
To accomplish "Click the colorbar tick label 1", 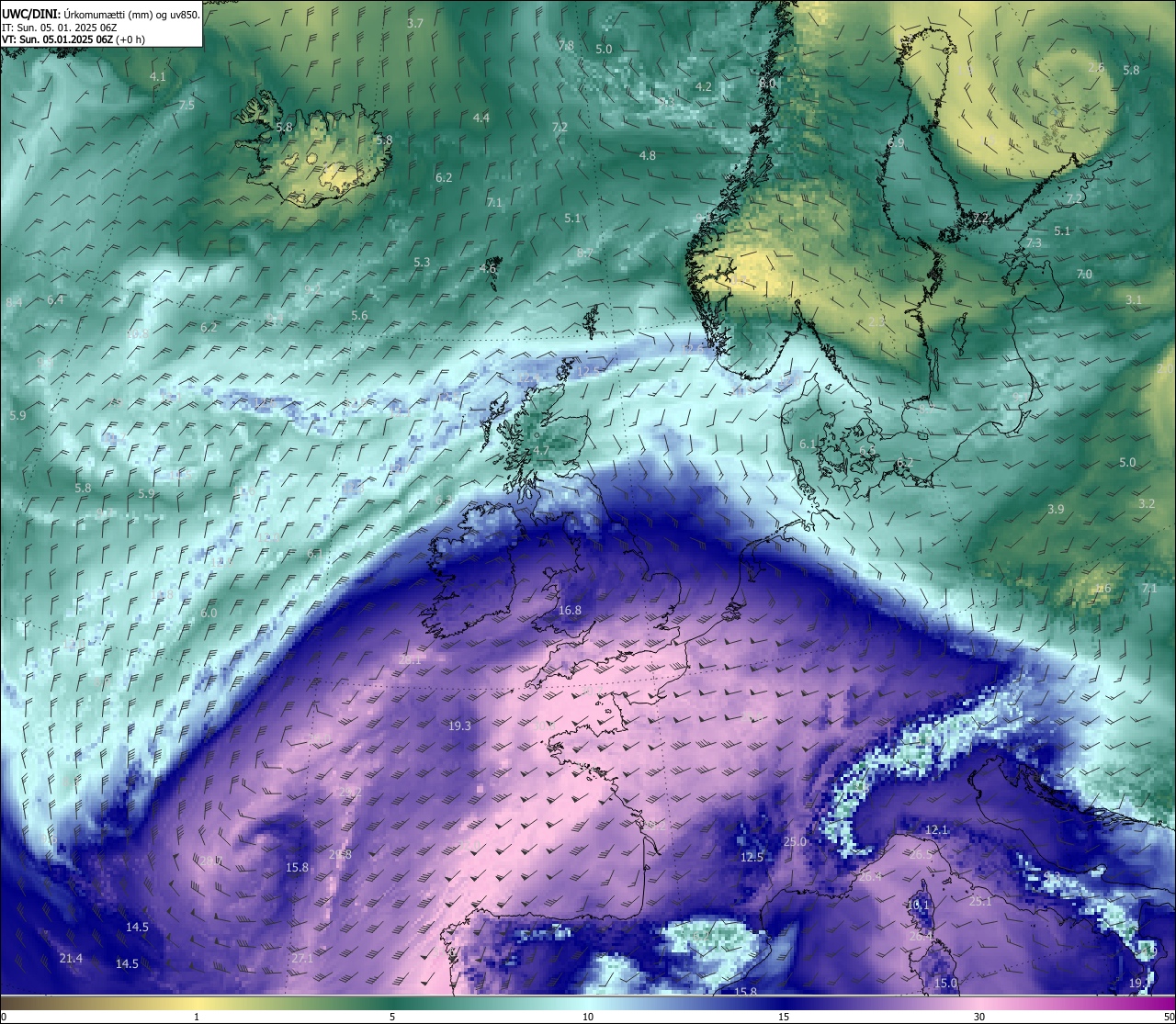I will 197,1017.
